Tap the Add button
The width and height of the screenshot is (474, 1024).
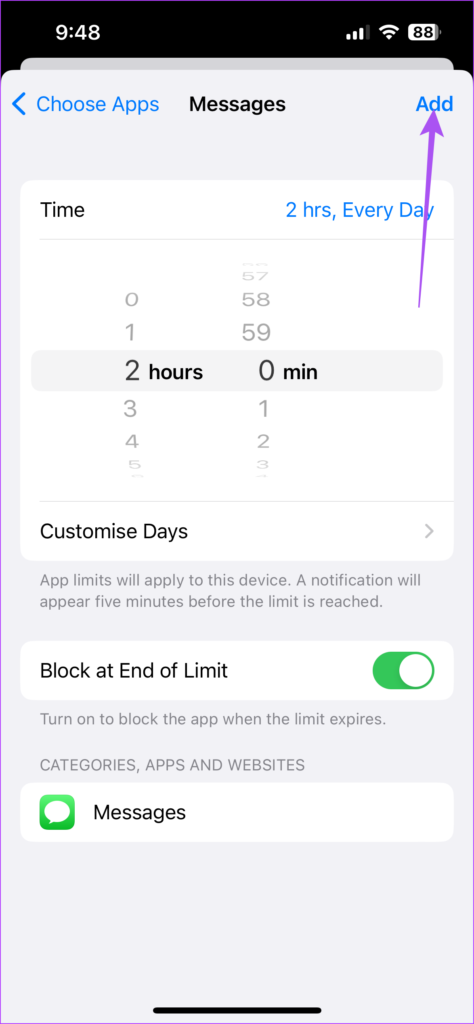[435, 104]
